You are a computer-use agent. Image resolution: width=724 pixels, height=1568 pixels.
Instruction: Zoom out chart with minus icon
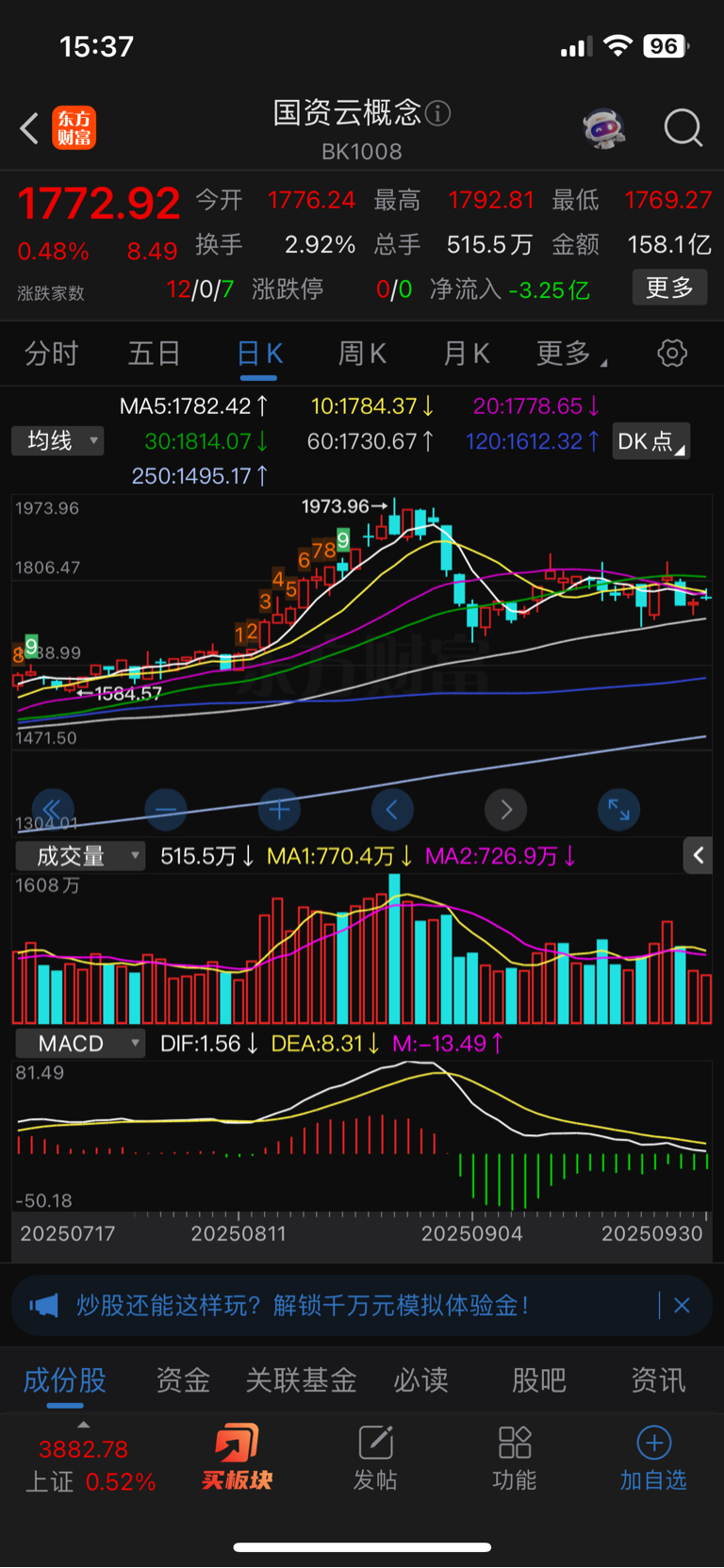point(166,809)
